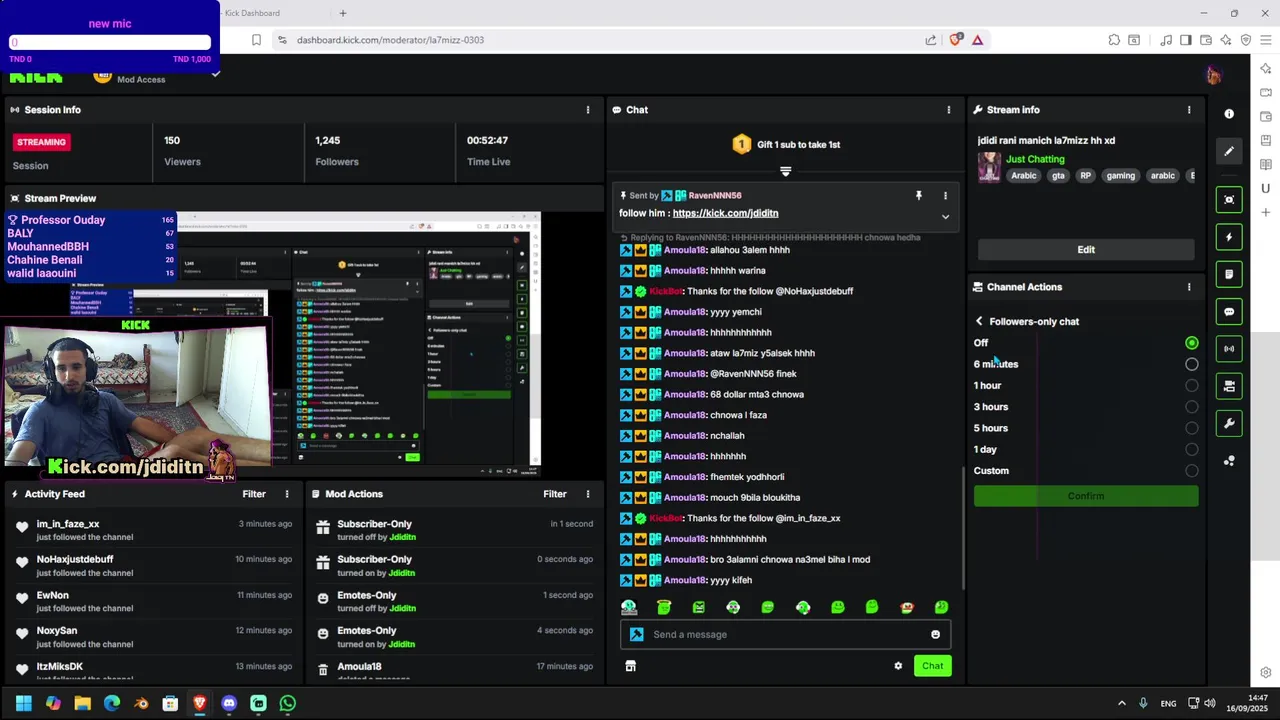This screenshot has width=1280, height=720.
Task: Toggle the chat bubble panel icon
Action: (x=1229, y=311)
